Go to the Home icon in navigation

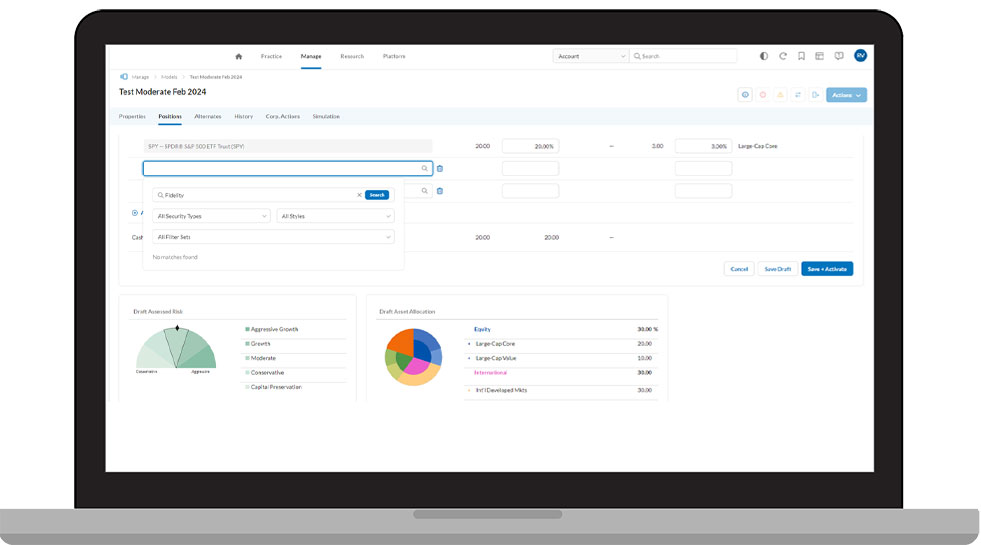238,56
